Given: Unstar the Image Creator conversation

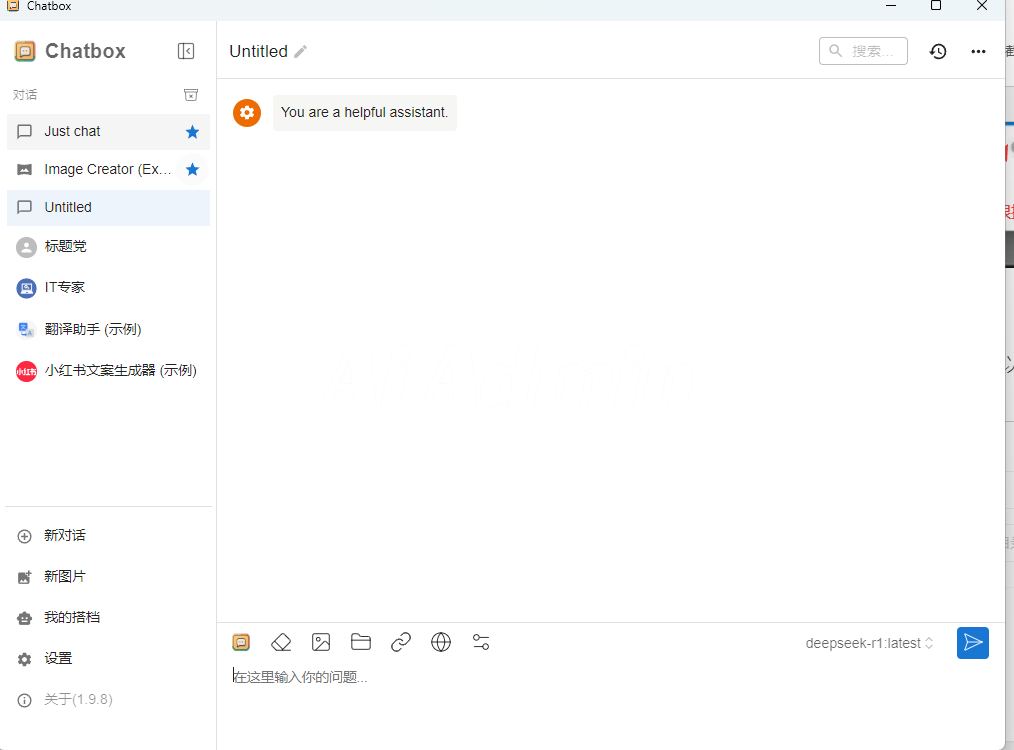Looking at the screenshot, I should 192,170.
